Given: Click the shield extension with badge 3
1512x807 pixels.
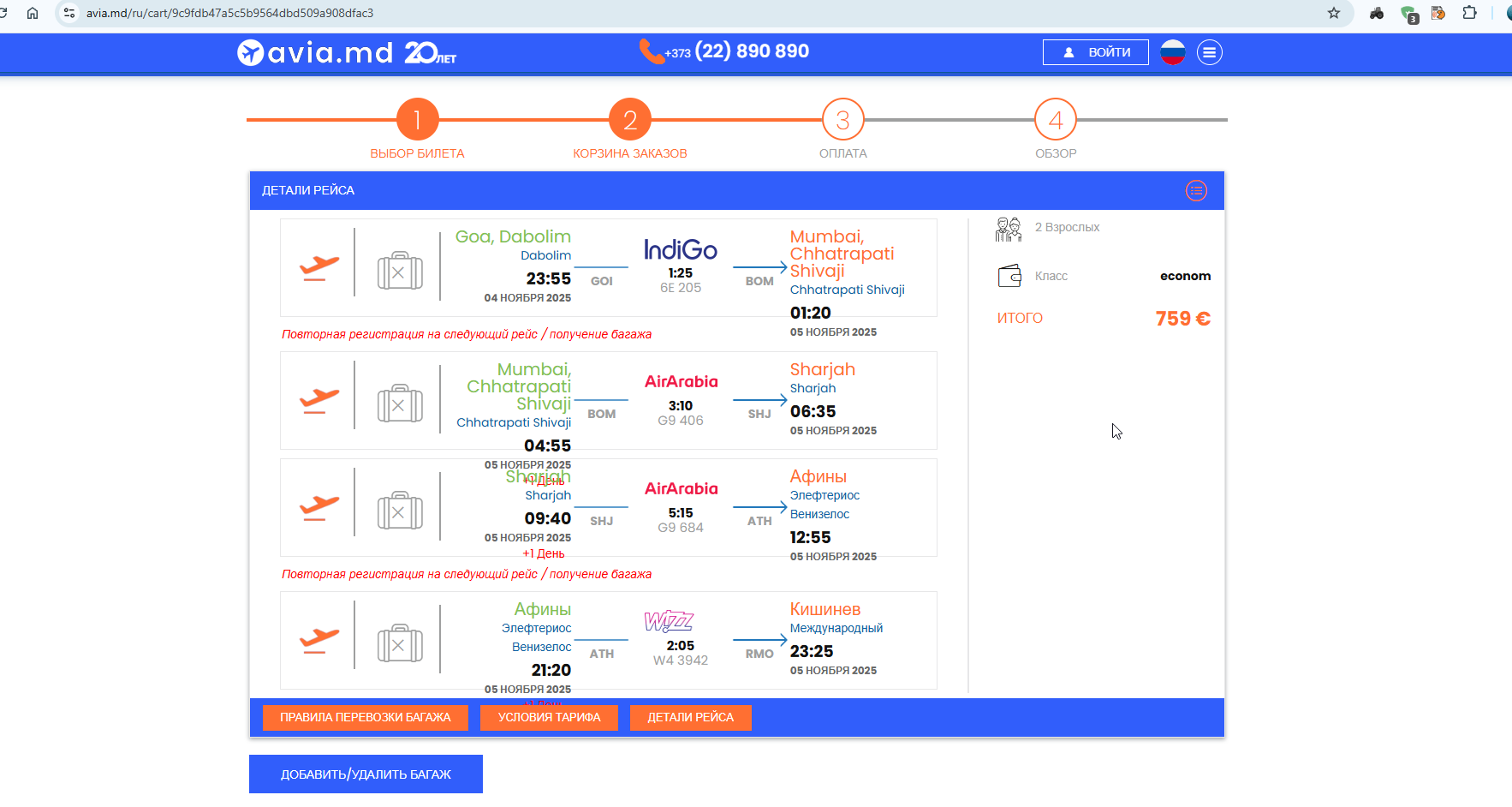Looking at the screenshot, I should coord(1408,14).
